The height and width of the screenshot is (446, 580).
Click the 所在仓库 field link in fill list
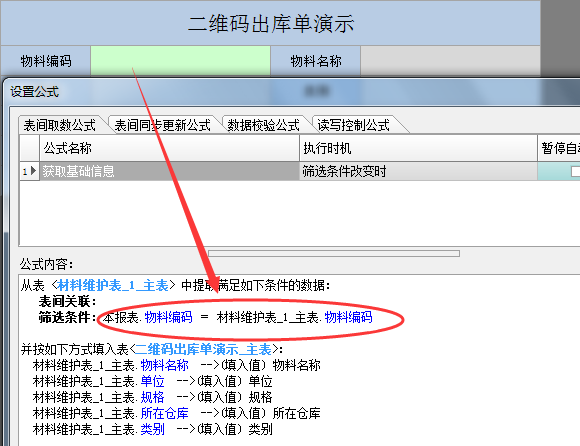point(165,413)
